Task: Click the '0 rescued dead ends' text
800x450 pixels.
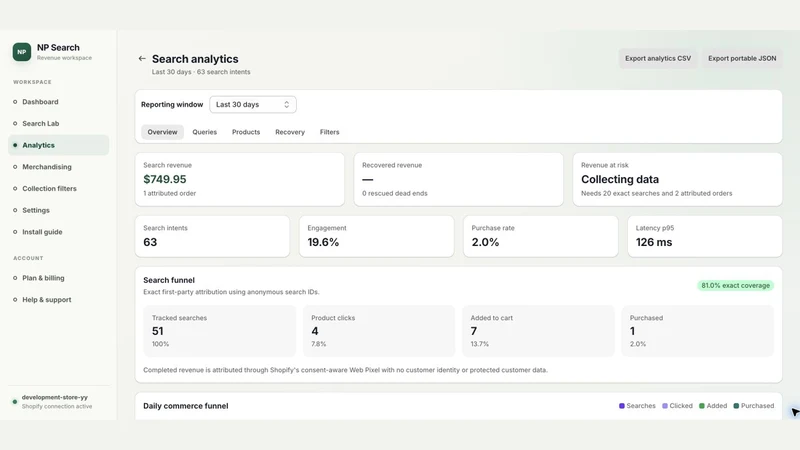Action: (395, 193)
